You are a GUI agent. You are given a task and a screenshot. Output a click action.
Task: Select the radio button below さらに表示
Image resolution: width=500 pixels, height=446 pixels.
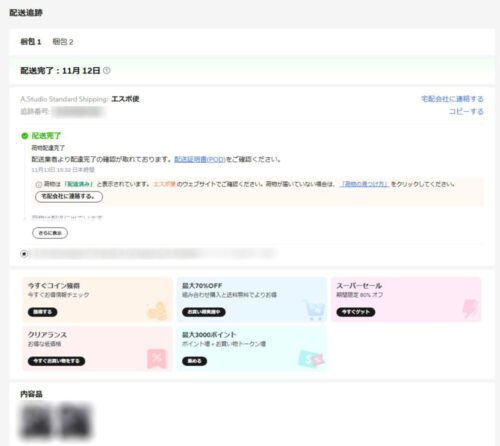[24, 254]
